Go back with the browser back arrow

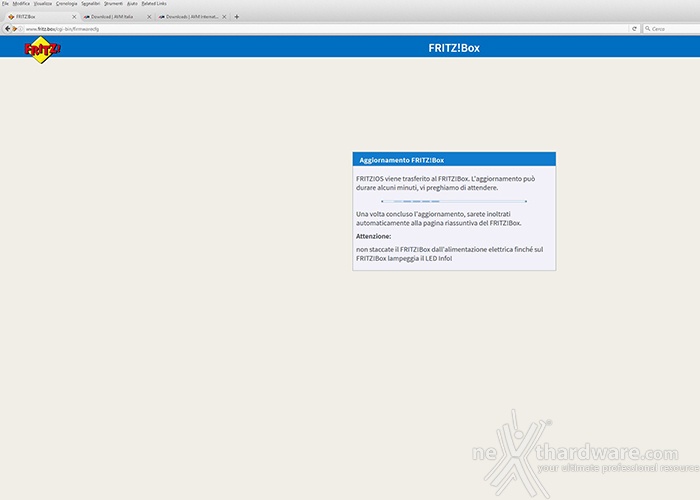[x=7, y=29]
